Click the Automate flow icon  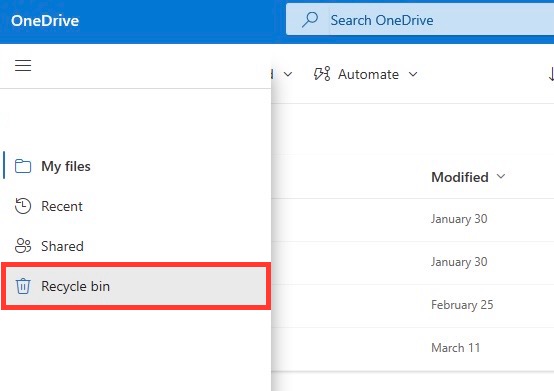pyautogui.click(x=322, y=74)
